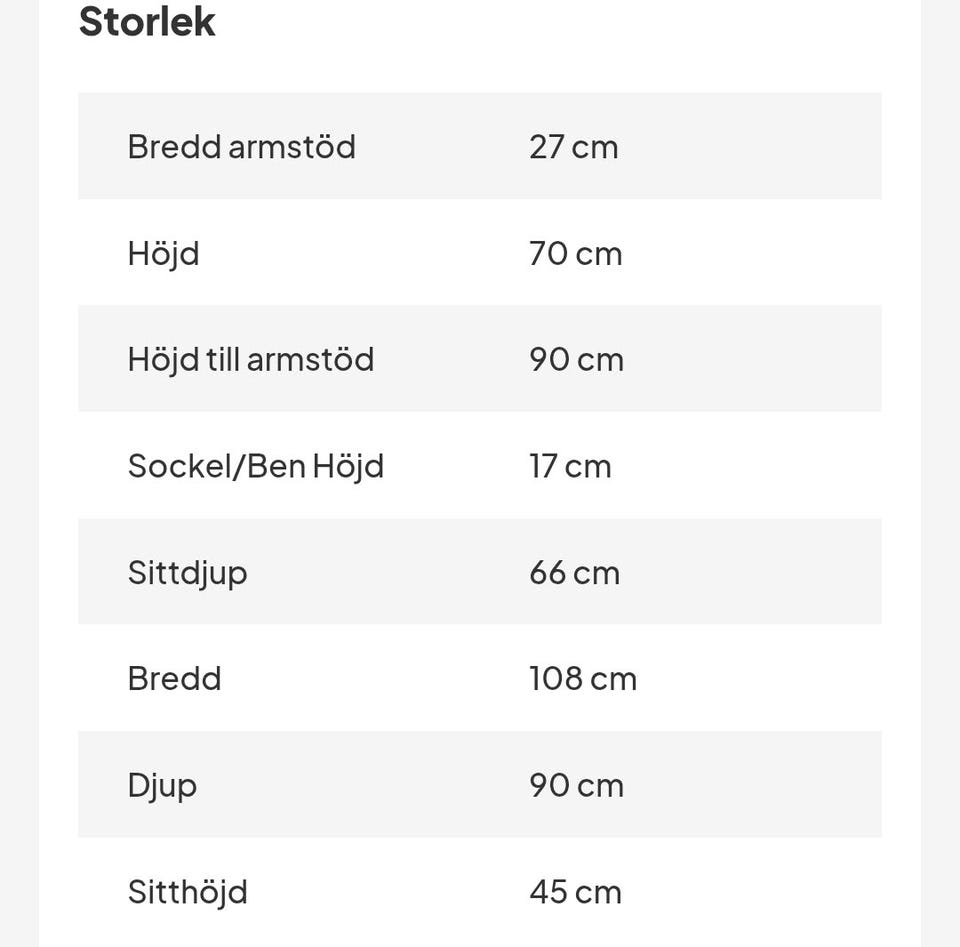960x947 pixels.
Task: Click the 90 cm value beside Höjd till armstöd
Action: [576, 360]
